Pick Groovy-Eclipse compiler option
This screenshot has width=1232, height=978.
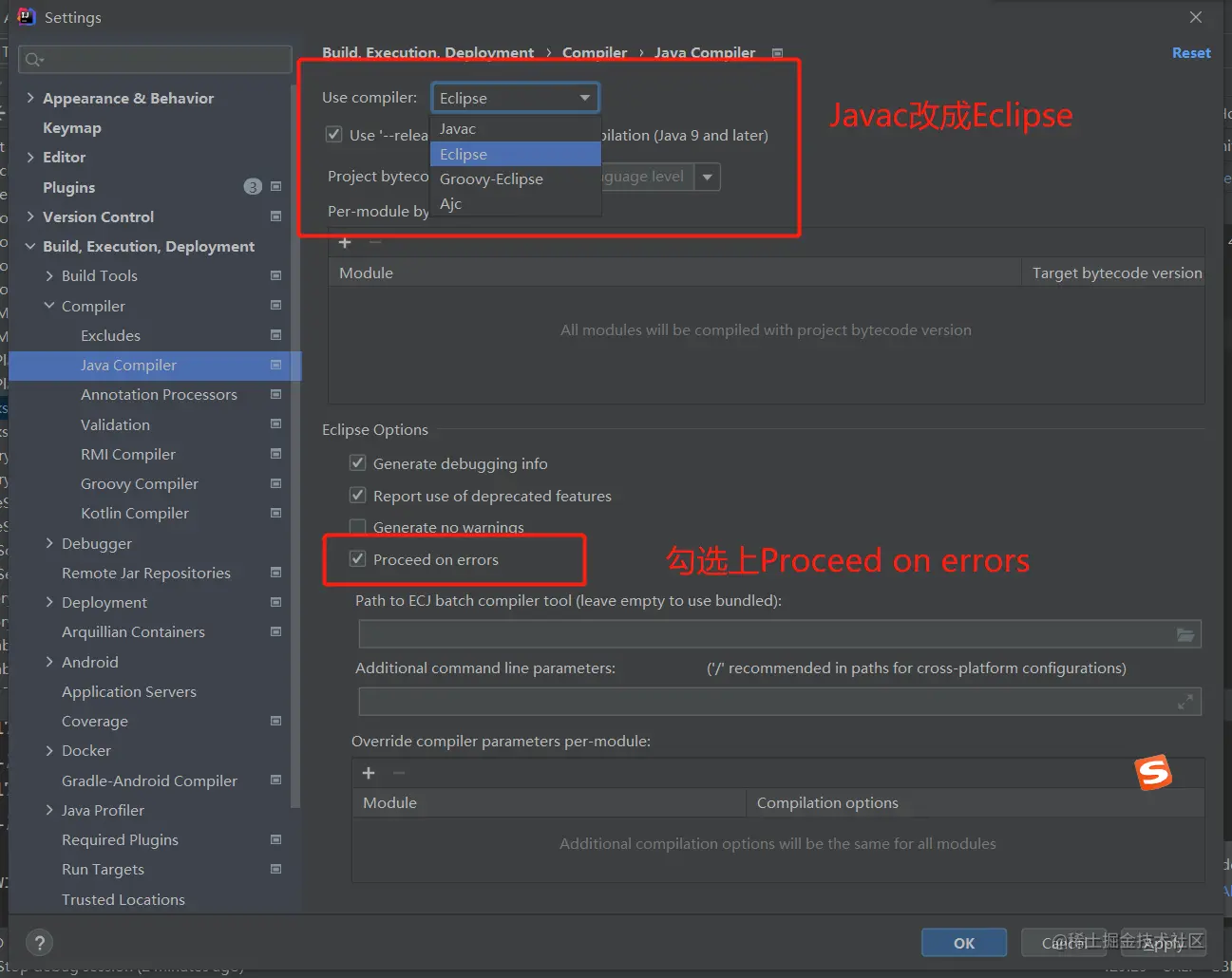[516, 179]
